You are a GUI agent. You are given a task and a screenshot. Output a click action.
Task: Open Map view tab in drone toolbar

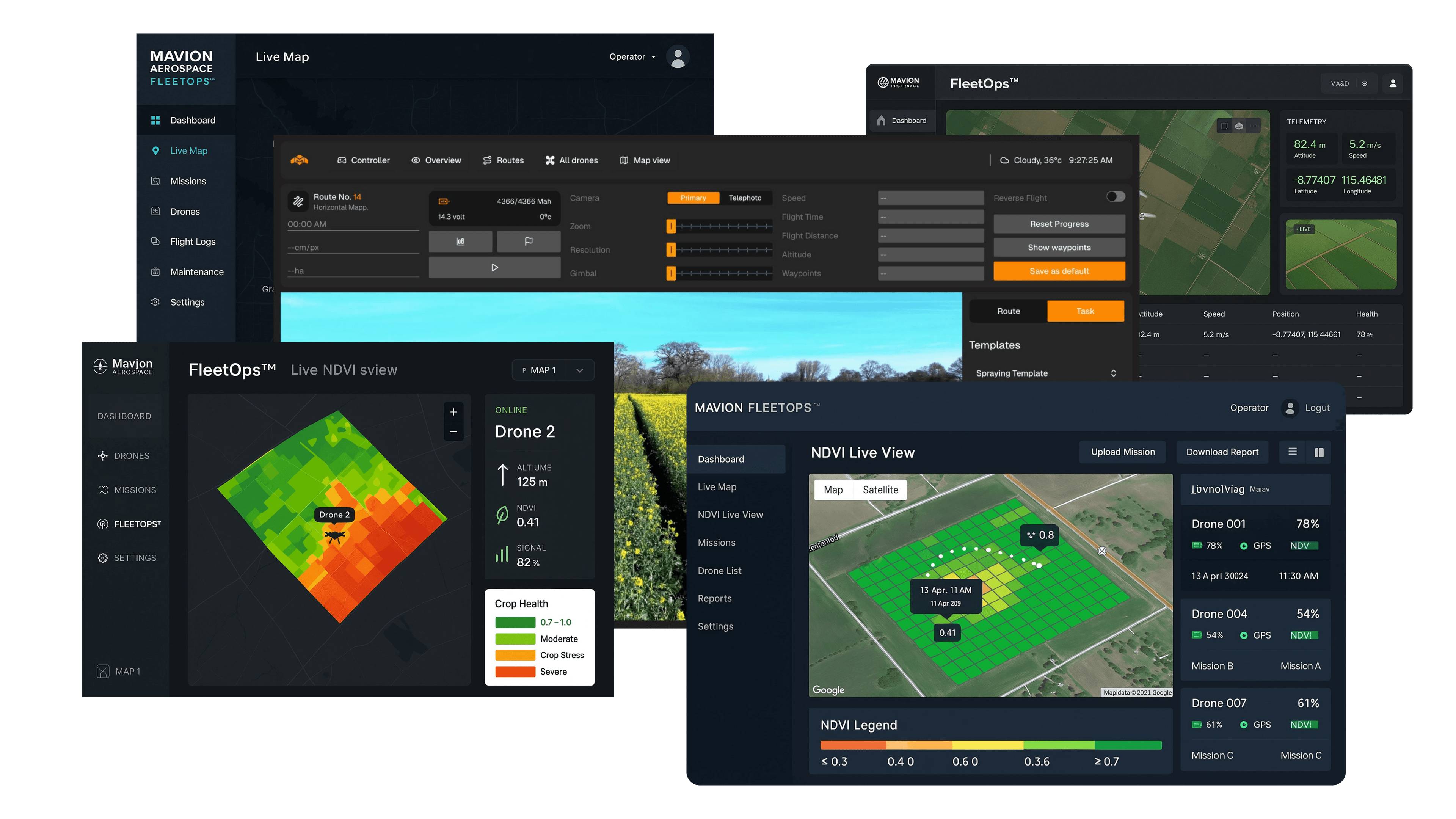click(x=644, y=160)
